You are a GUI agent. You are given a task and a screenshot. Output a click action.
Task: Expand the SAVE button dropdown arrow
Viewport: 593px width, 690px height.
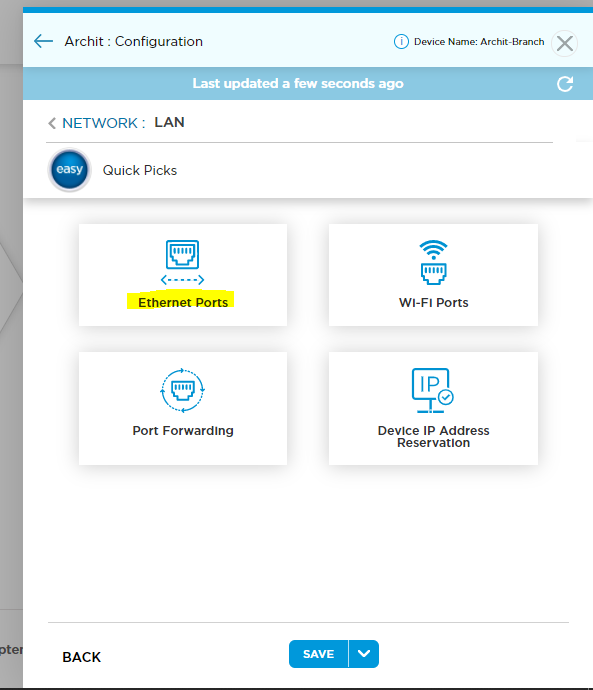364,654
